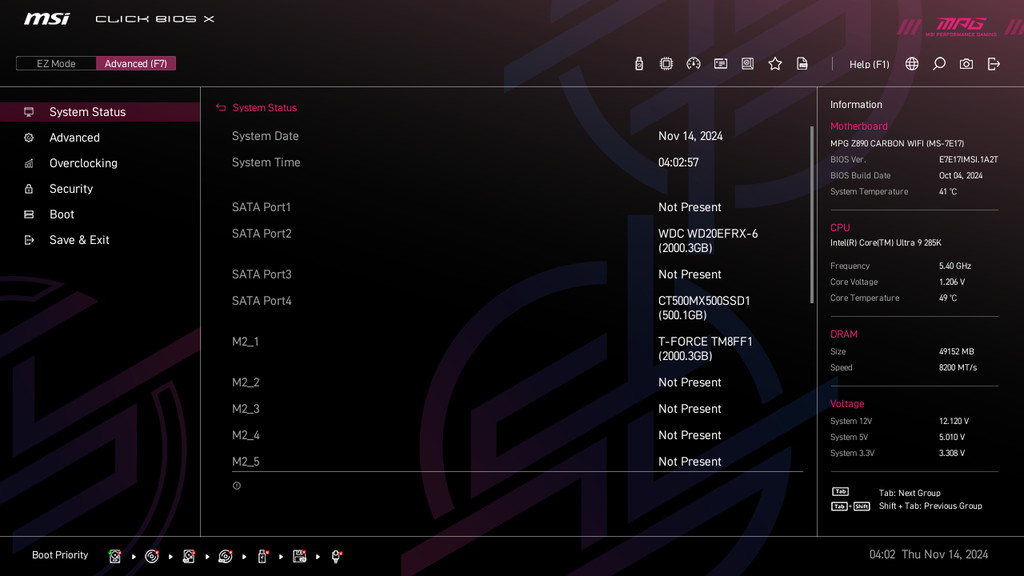Select the SATA Port2 row label

point(261,233)
